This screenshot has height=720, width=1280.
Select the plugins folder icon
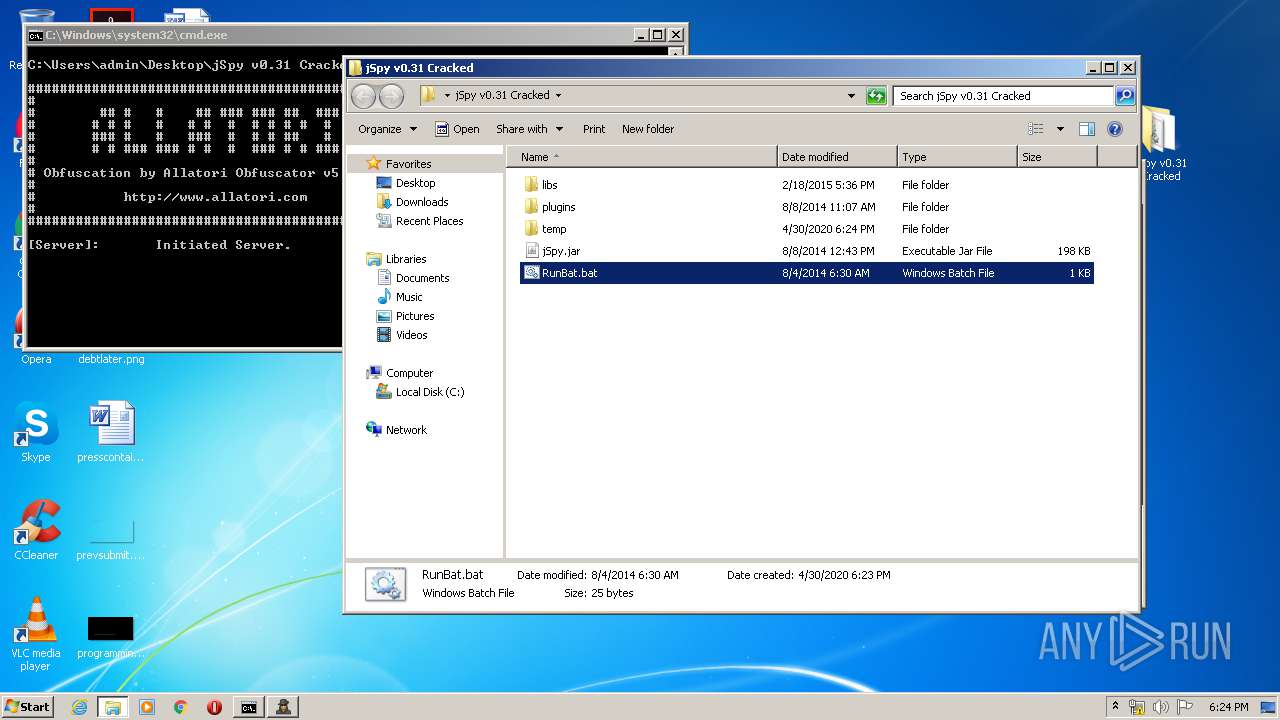[531, 207]
